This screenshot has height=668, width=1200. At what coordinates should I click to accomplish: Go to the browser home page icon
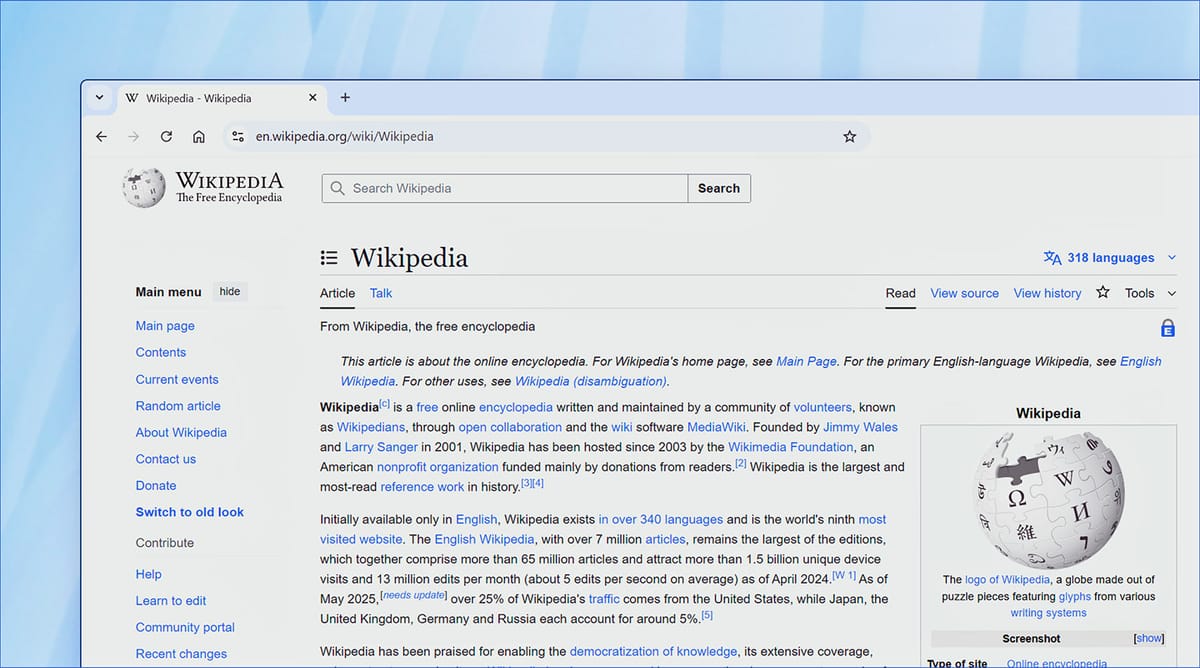click(199, 136)
